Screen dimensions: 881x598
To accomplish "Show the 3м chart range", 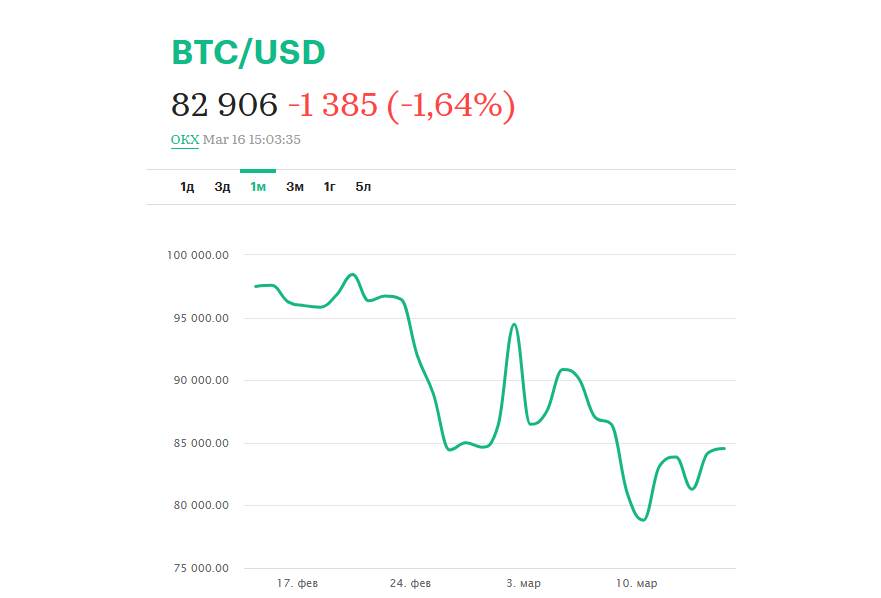I will point(294,187).
